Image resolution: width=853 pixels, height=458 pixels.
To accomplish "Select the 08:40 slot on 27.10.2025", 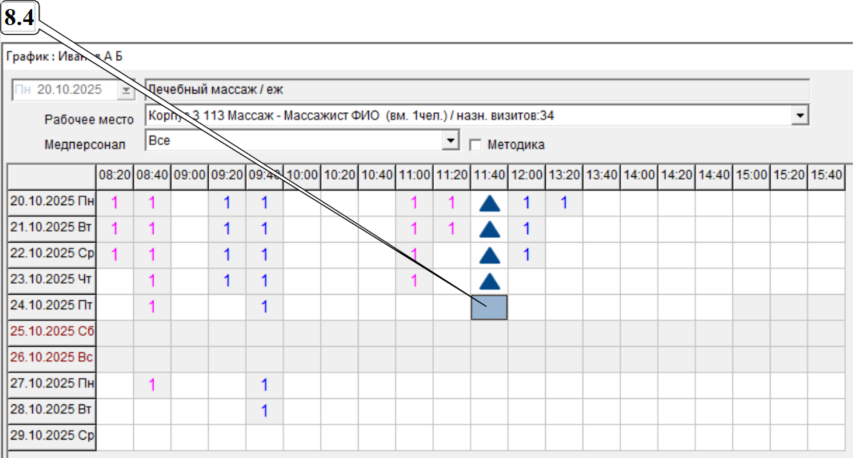I will tap(152, 384).
